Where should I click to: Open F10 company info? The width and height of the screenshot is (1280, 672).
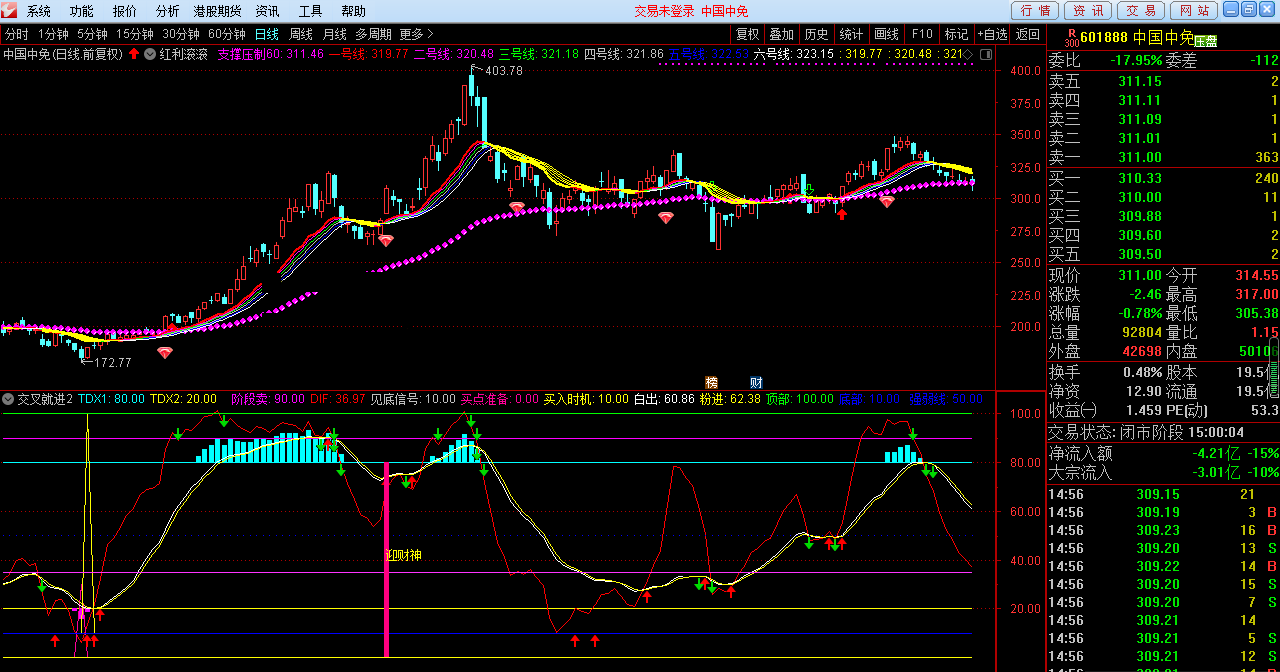[922, 34]
